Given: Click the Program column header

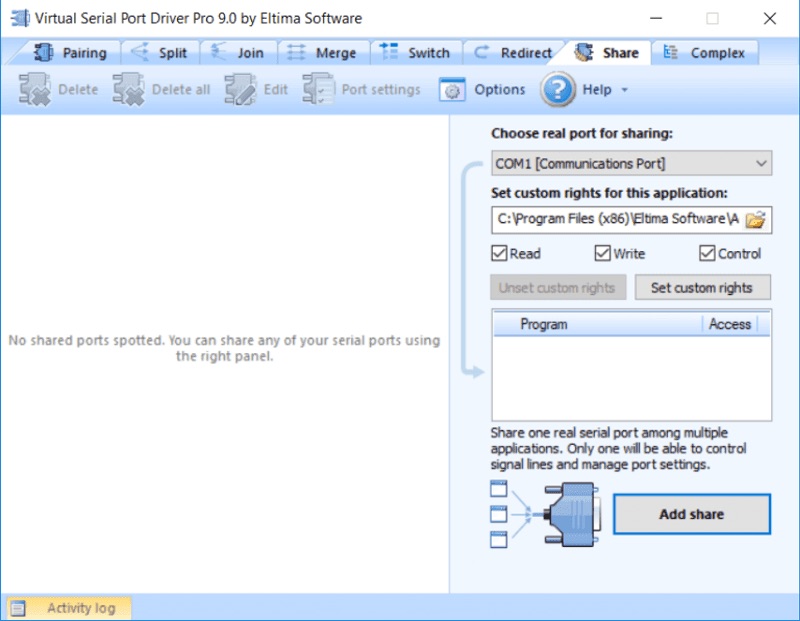Looking at the screenshot, I should (598, 324).
